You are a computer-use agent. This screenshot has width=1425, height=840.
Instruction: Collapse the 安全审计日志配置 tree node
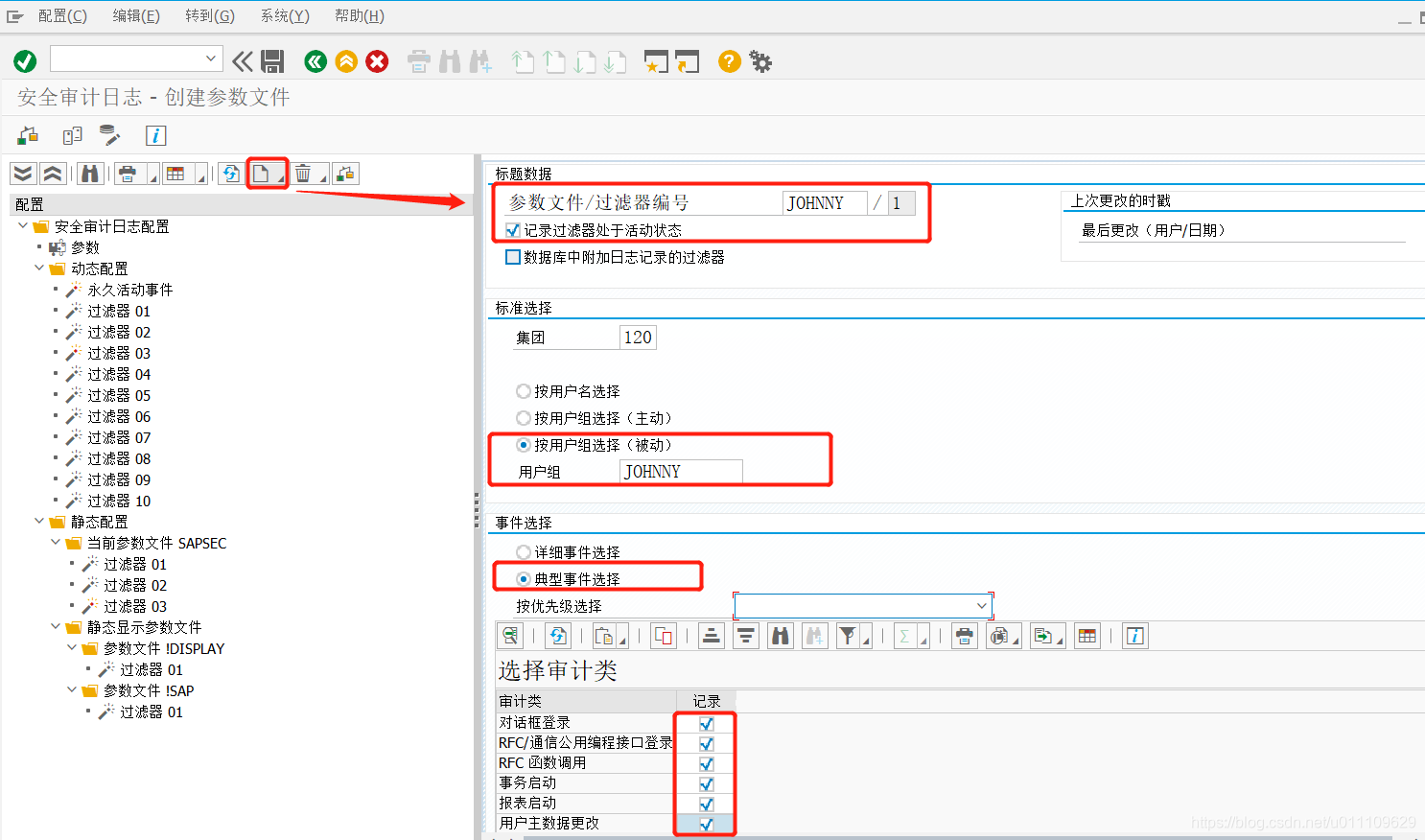pos(23,226)
